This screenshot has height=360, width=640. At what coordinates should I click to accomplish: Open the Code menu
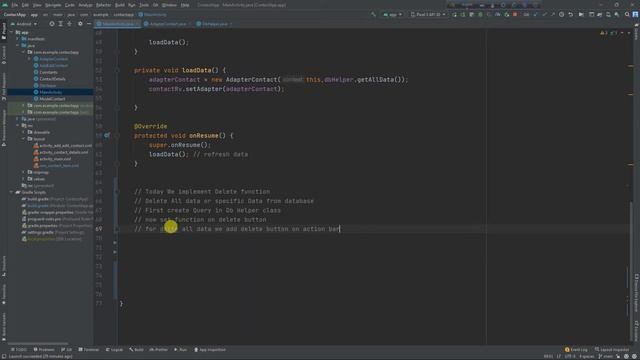point(70,5)
